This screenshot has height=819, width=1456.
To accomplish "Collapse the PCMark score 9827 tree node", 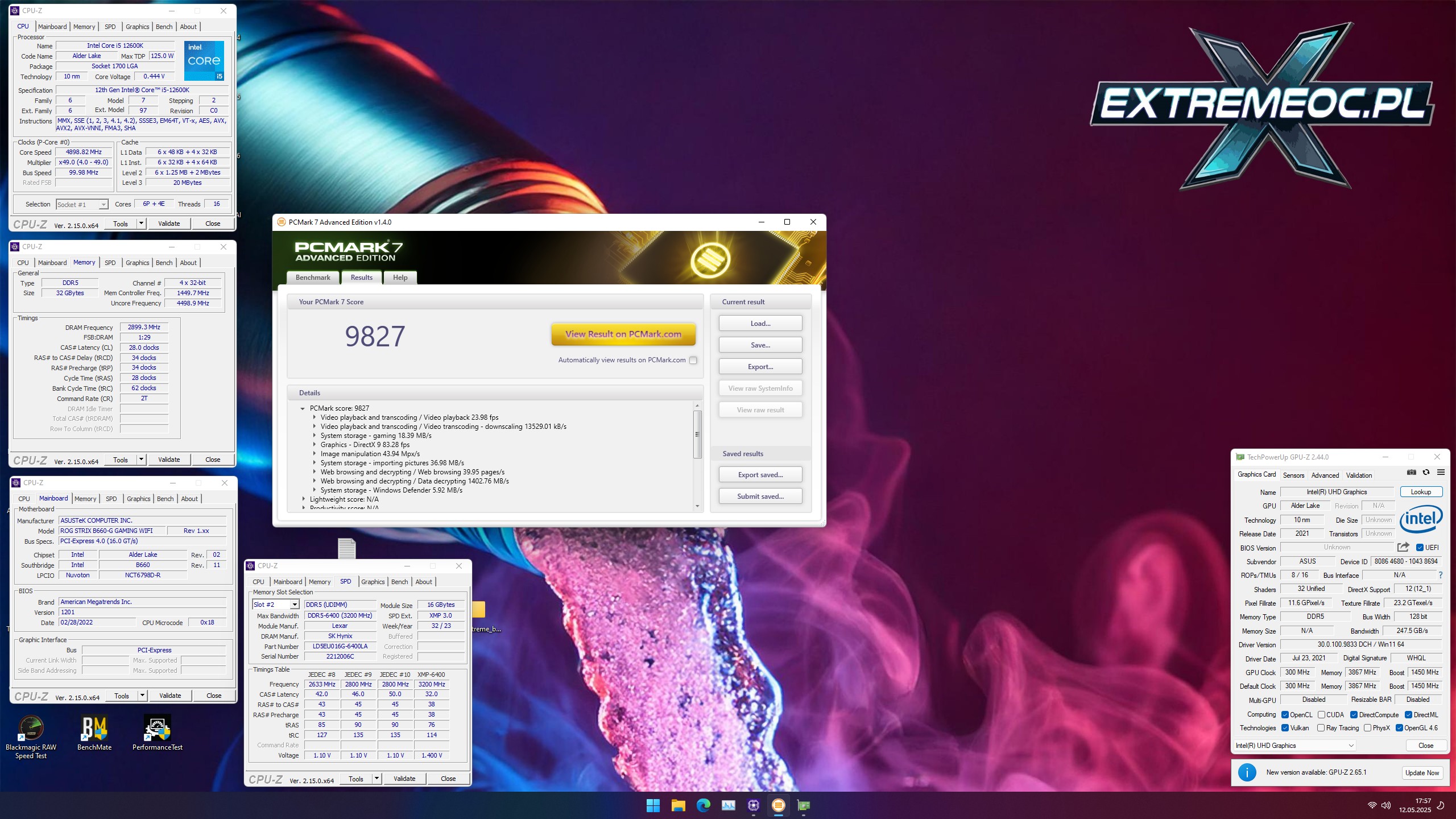I will pos(303,408).
